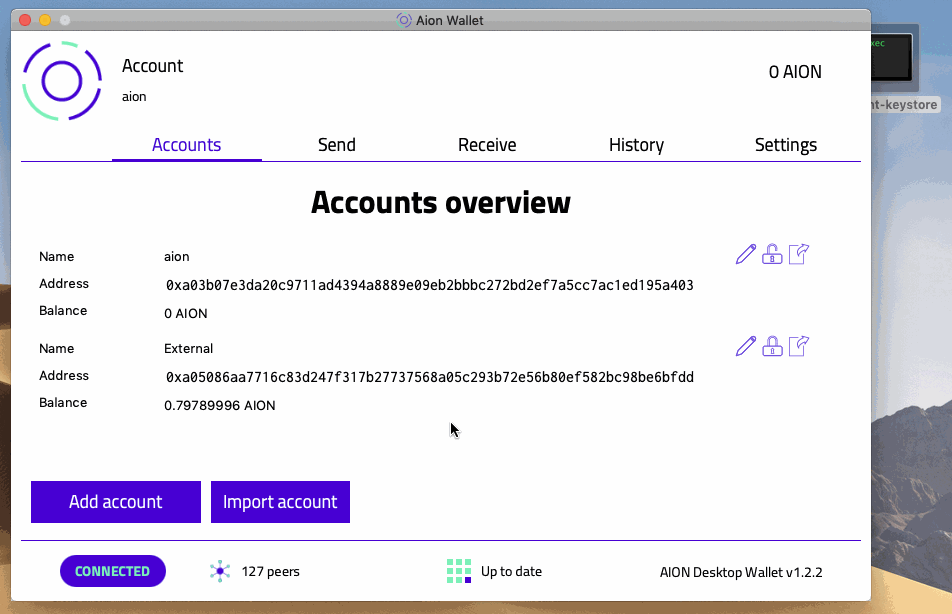Click the aion account 0 AION balance
The image size is (952, 614).
185,313
